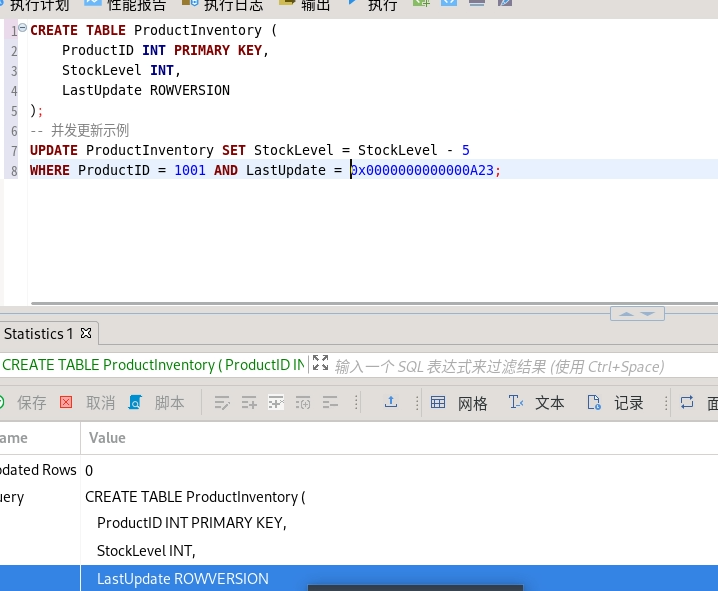Click the export data upload icon
The height and width of the screenshot is (591, 718).
pyautogui.click(x=391, y=402)
